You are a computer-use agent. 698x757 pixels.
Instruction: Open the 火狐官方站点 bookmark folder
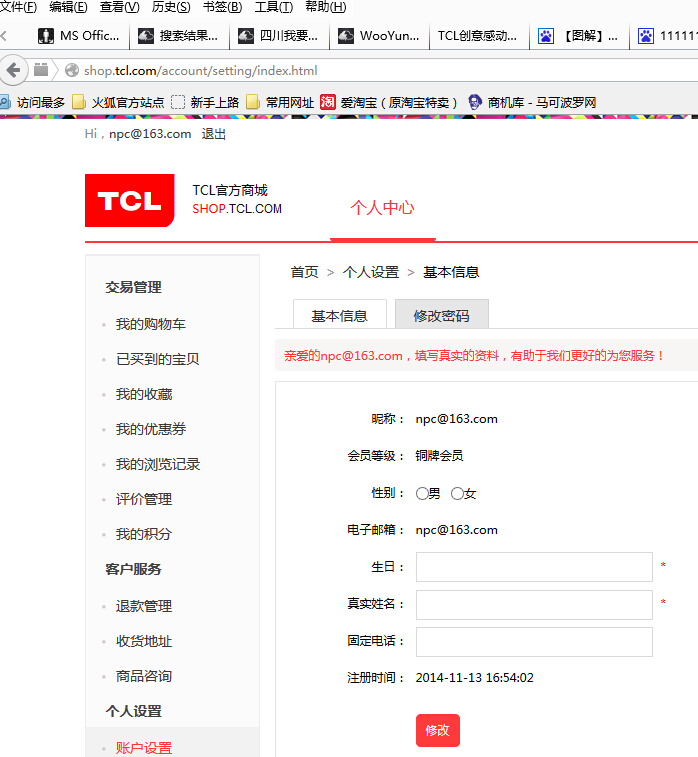click(118, 102)
